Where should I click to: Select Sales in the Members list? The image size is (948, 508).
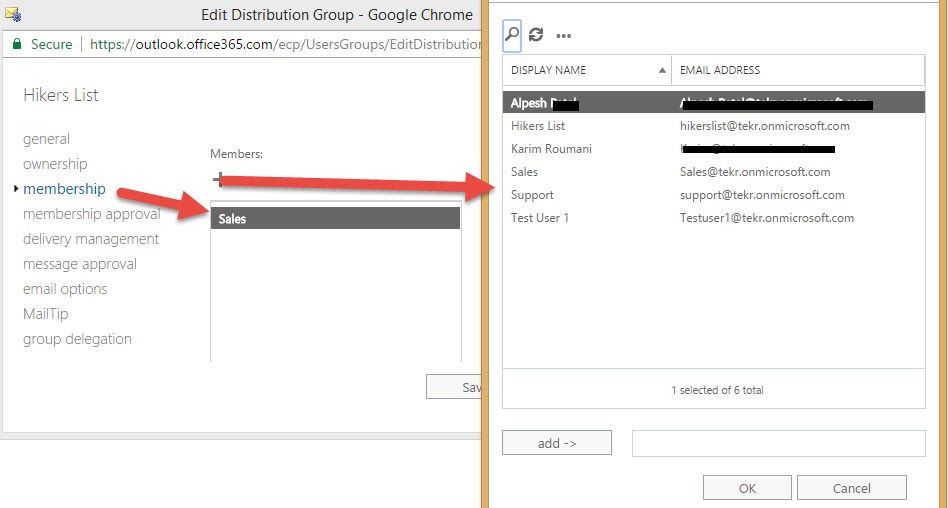[336, 218]
